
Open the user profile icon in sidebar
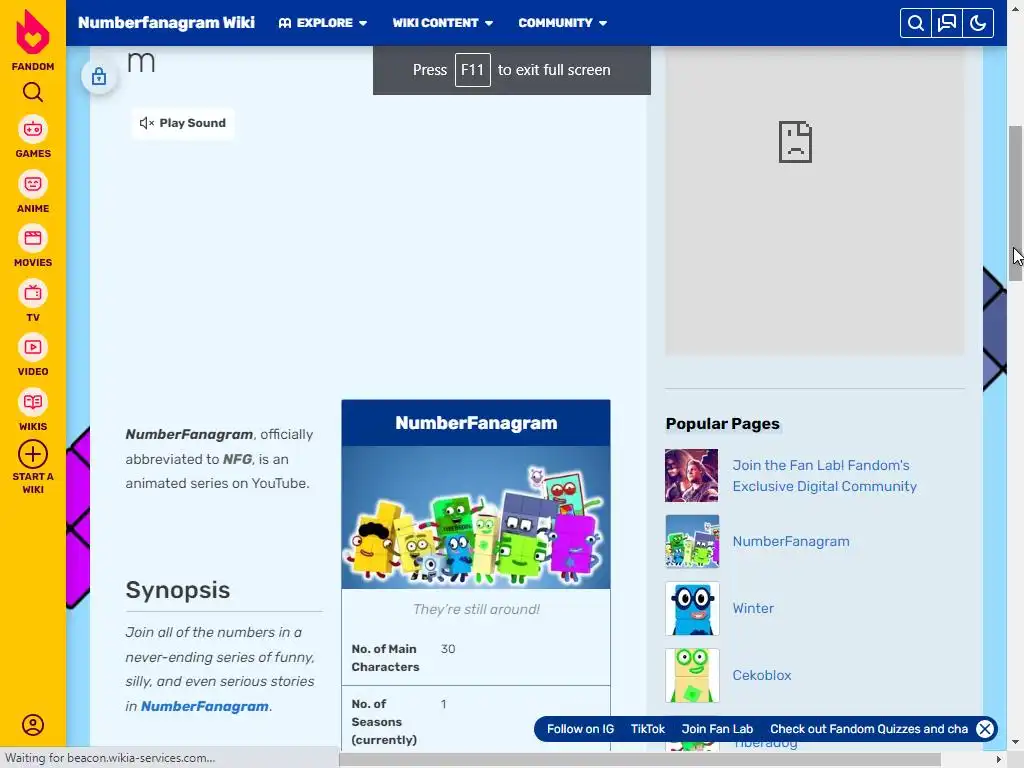point(33,725)
